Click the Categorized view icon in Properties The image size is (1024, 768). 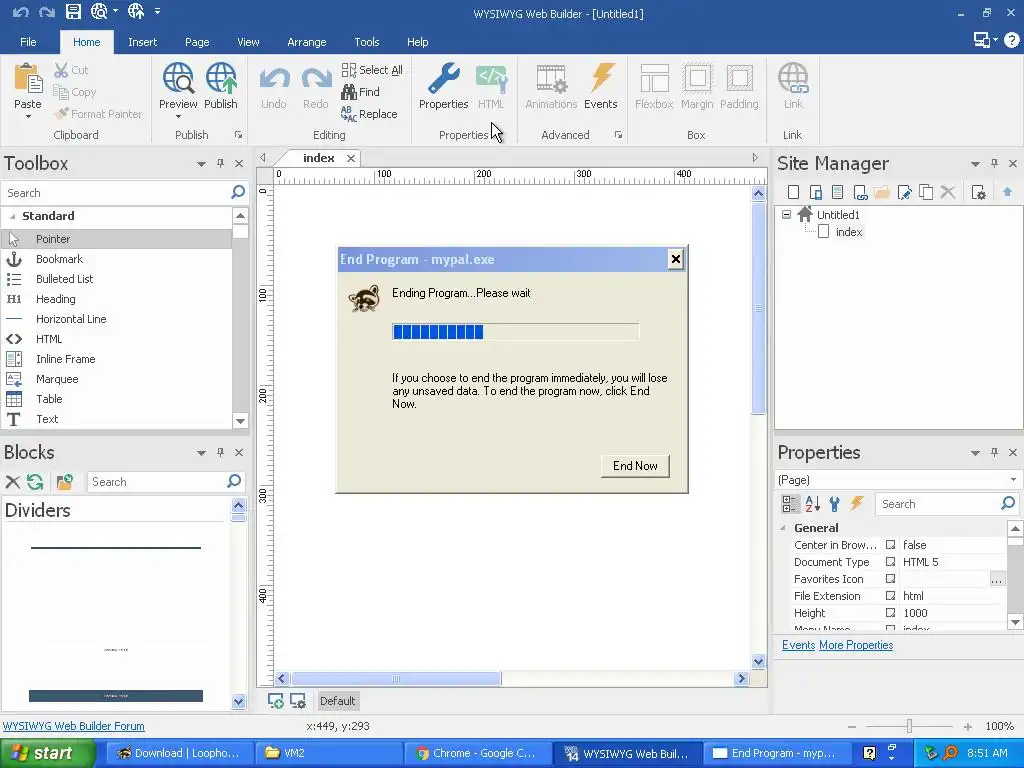(790, 504)
